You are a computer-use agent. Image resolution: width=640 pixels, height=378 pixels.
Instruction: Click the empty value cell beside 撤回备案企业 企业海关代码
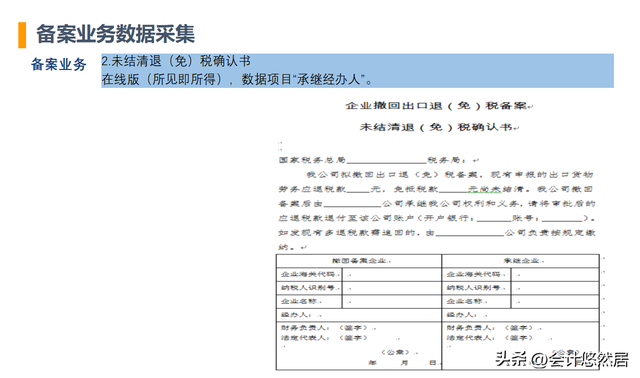coord(391,274)
